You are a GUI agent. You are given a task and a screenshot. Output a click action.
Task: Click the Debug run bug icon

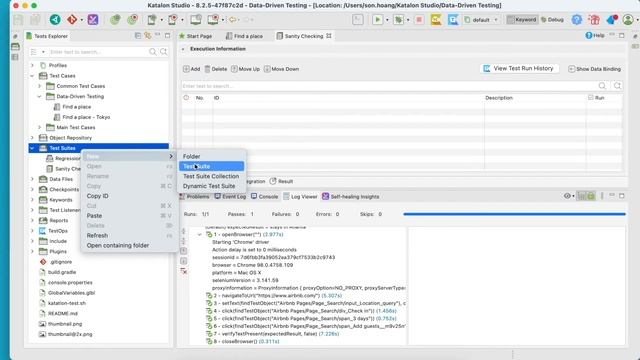click(x=398, y=19)
